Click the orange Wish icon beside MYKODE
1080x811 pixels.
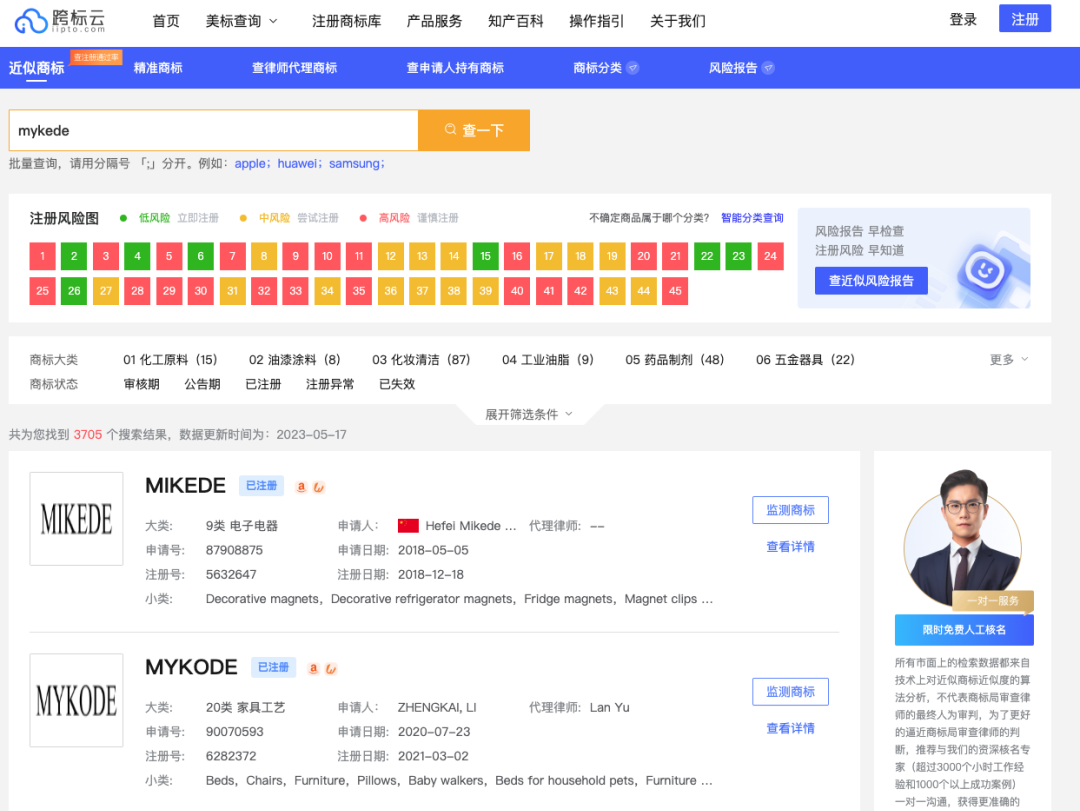click(x=331, y=668)
